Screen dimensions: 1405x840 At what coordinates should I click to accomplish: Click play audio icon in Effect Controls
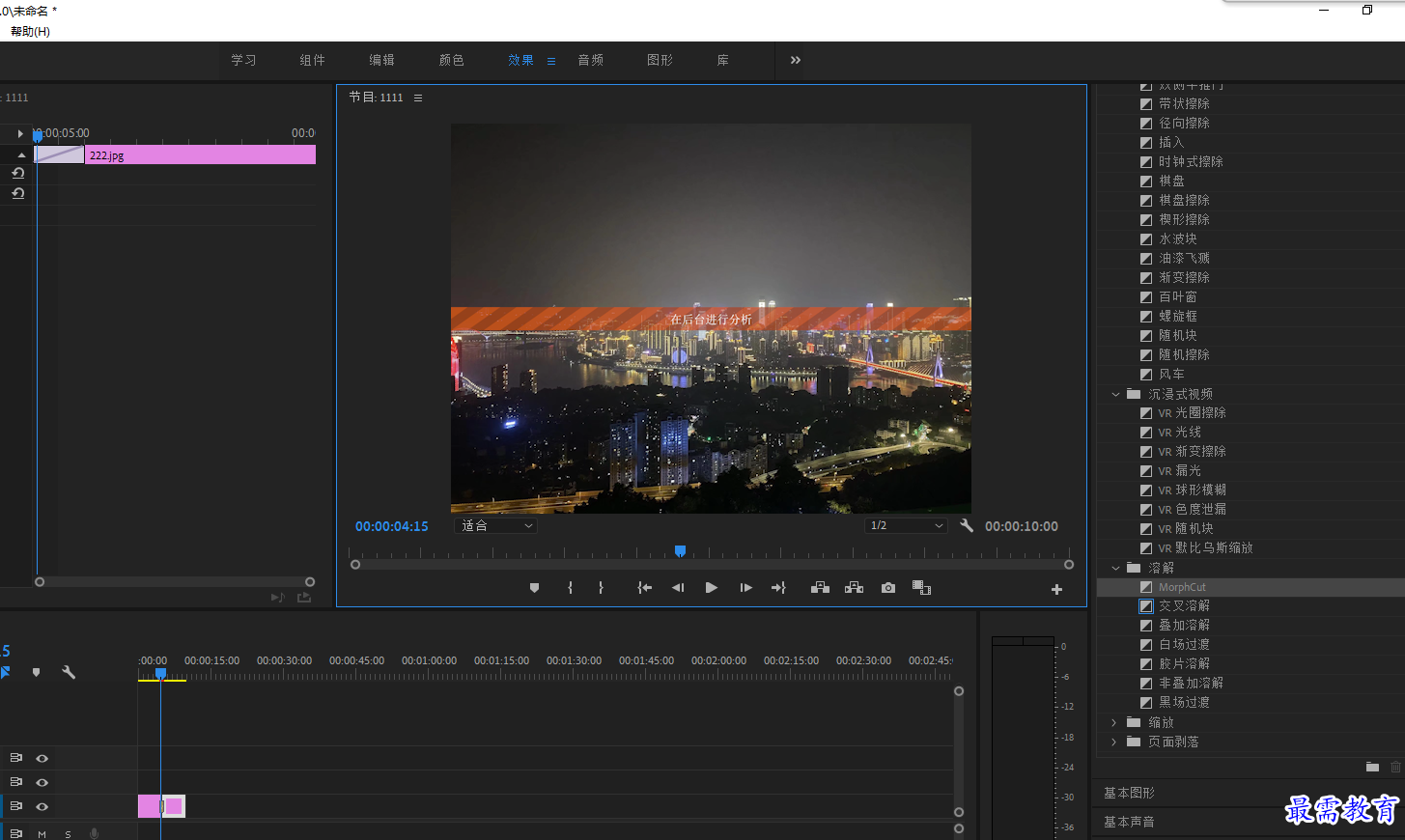(277, 598)
